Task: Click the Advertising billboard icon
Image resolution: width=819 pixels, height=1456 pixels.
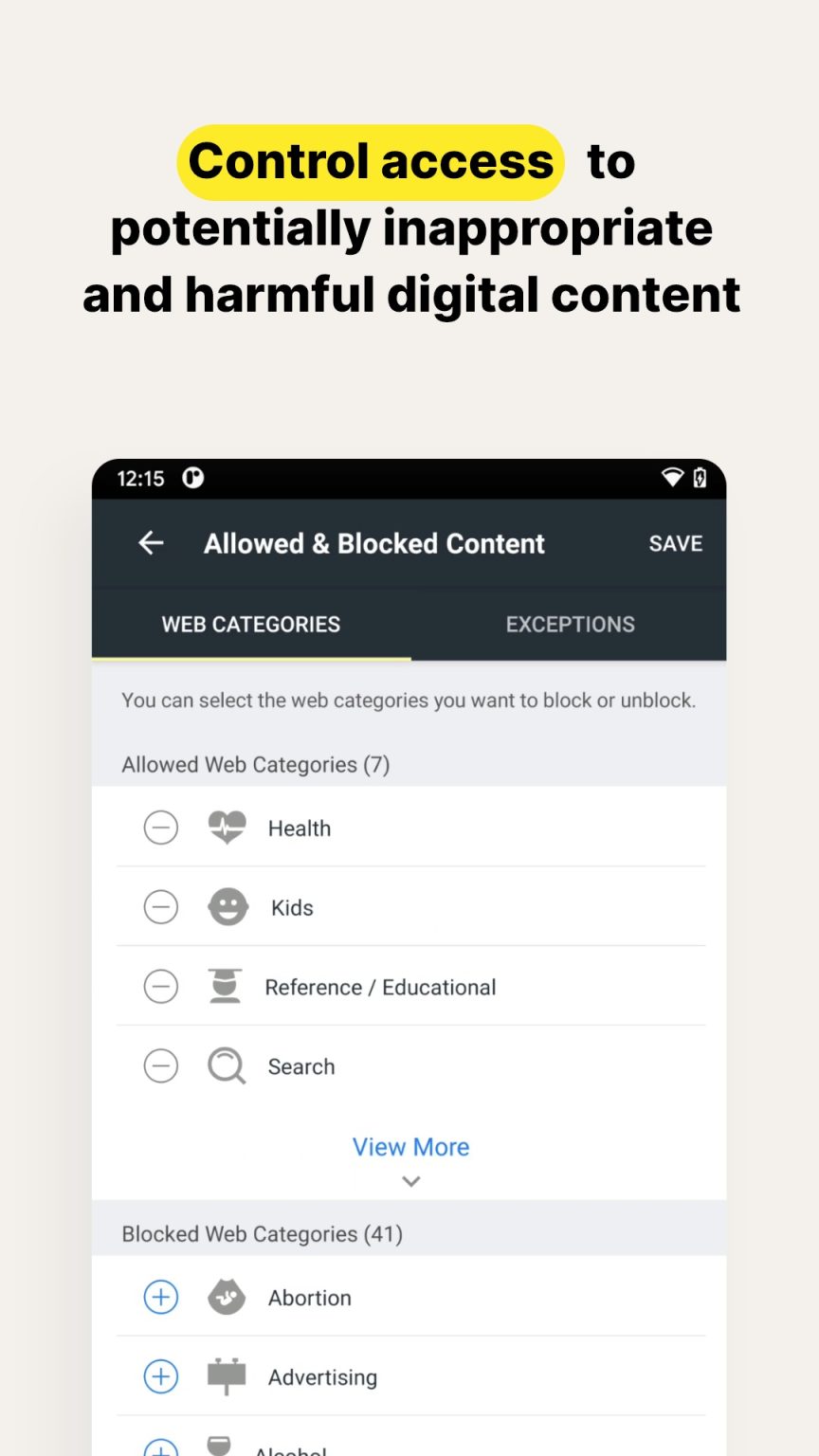Action: 227,1376
